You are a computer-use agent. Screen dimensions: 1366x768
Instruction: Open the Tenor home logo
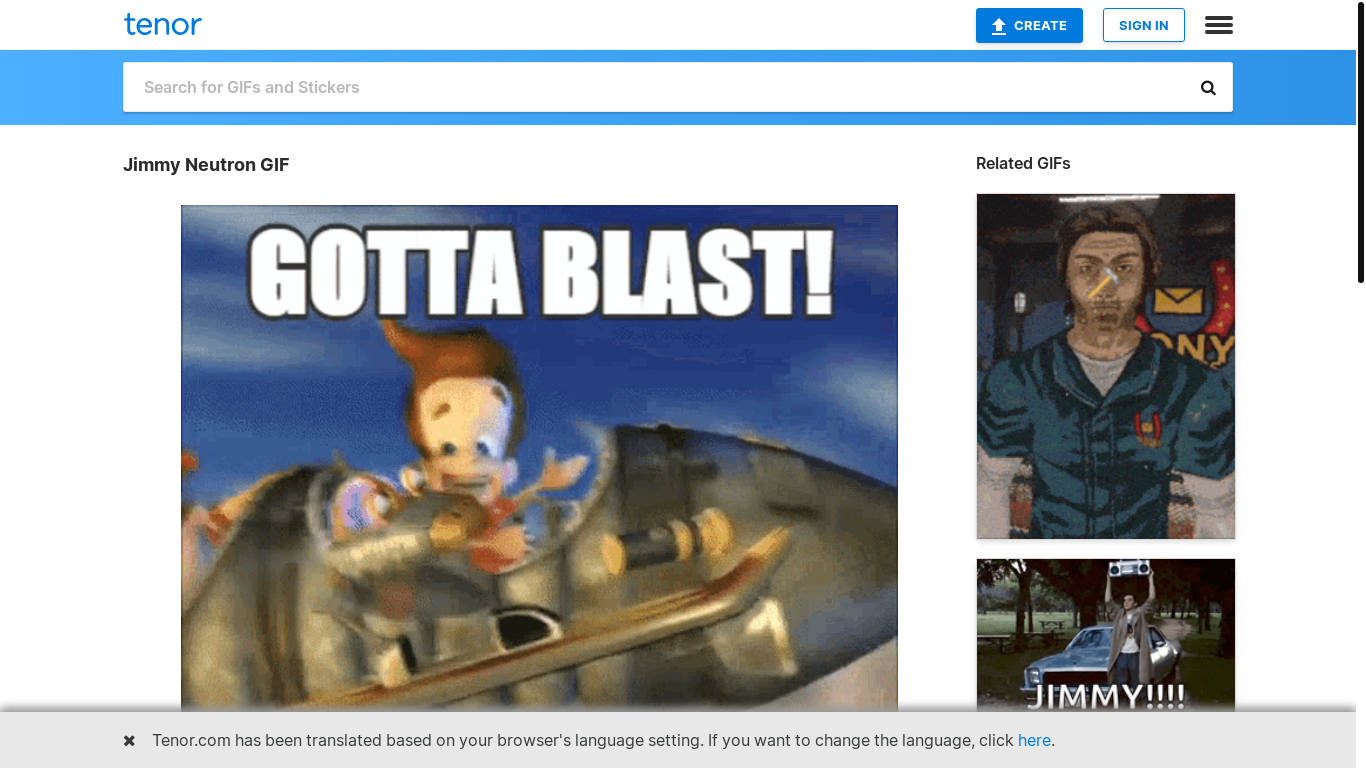coord(163,24)
